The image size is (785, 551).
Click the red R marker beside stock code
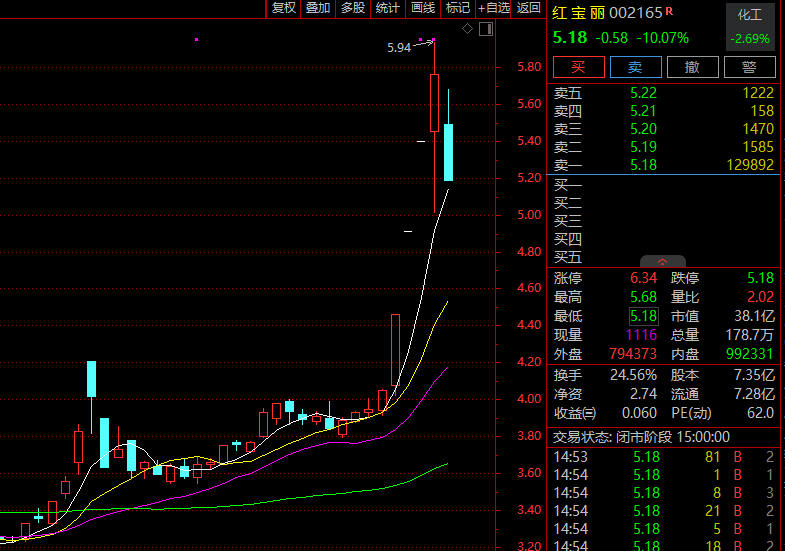point(669,11)
